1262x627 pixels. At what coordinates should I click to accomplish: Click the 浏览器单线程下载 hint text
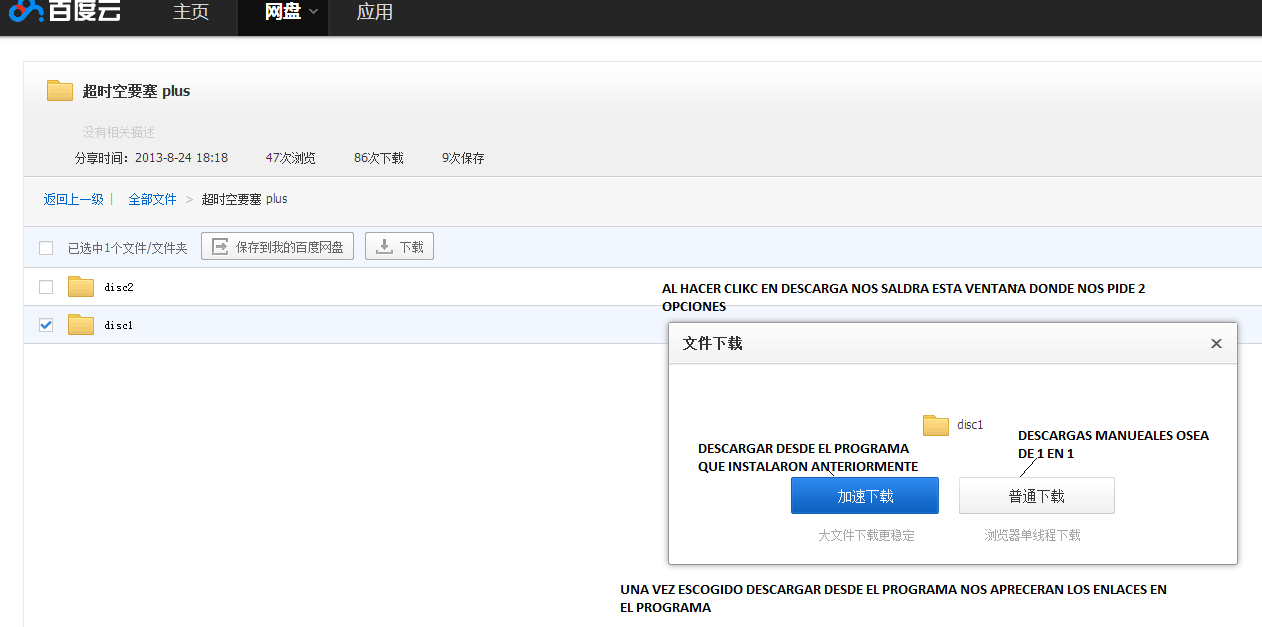pos(1032,535)
